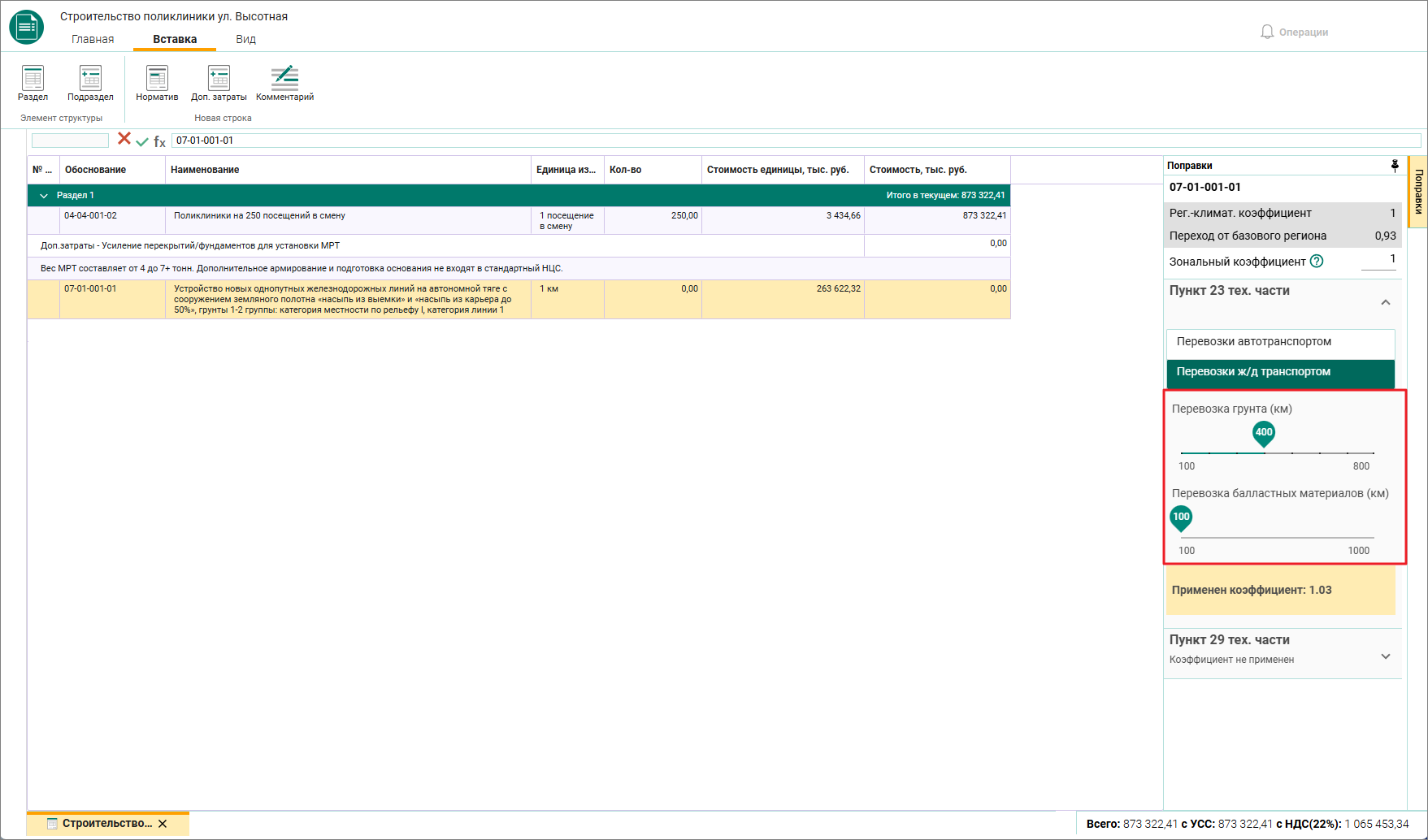Click the Стоимость, тыс. руб. column header

pos(937,170)
